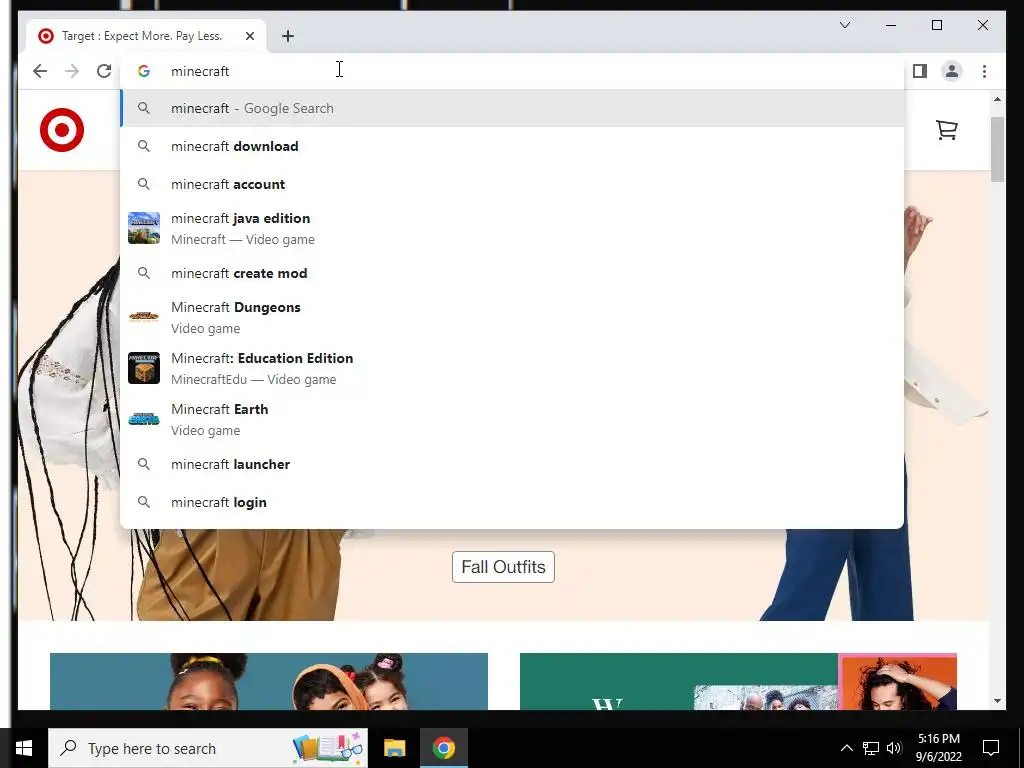
Task: Click the search icon beside 'minecraft login'
Action: click(x=144, y=502)
